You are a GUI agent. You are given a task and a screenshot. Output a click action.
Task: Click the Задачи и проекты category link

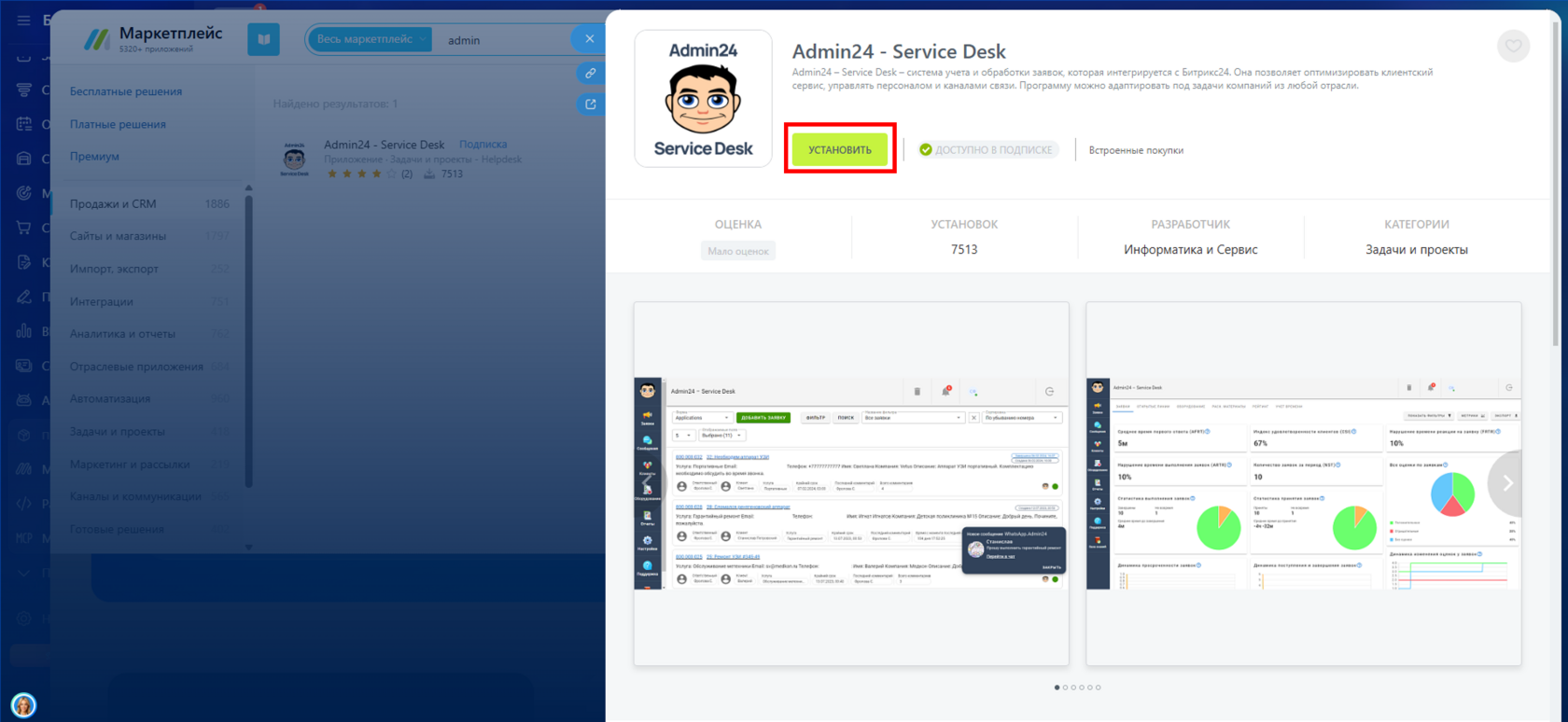(1416, 250)
